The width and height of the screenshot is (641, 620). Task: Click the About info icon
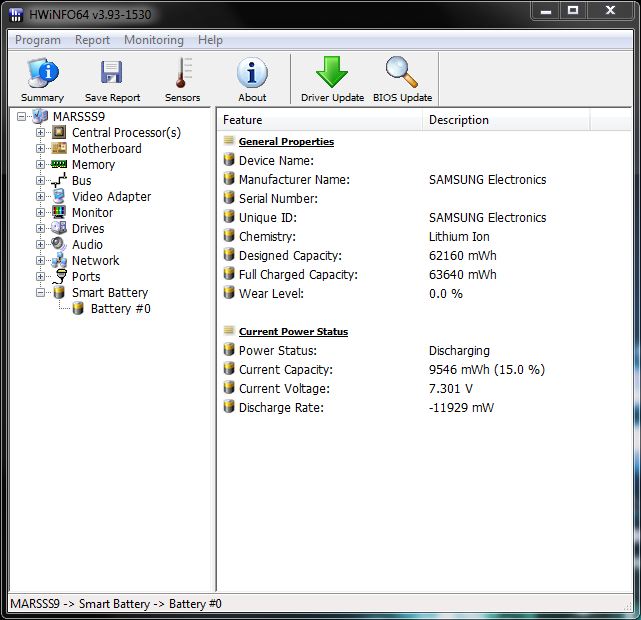[252, 73]
